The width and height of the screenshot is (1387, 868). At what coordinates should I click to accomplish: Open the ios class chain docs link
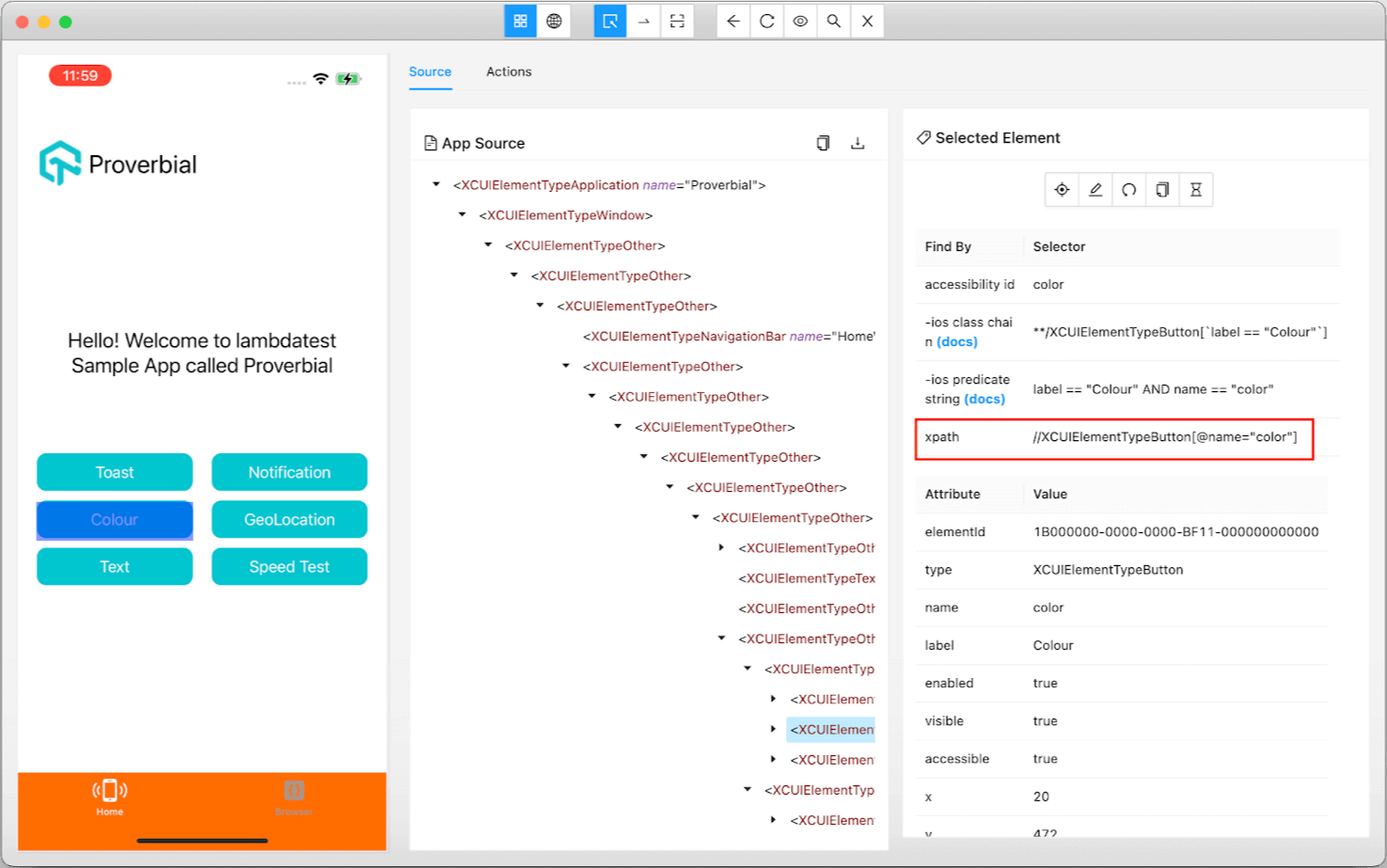click(955, 341)
